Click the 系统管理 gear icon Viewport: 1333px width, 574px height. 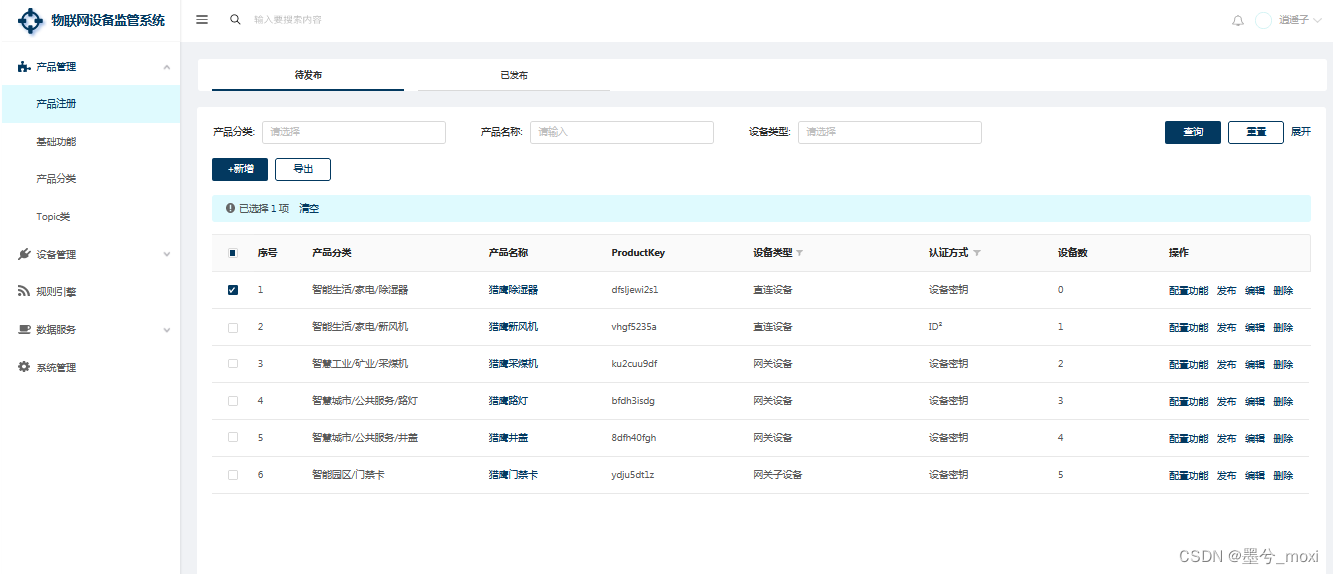pyautogui.click(x=24, y=367)
